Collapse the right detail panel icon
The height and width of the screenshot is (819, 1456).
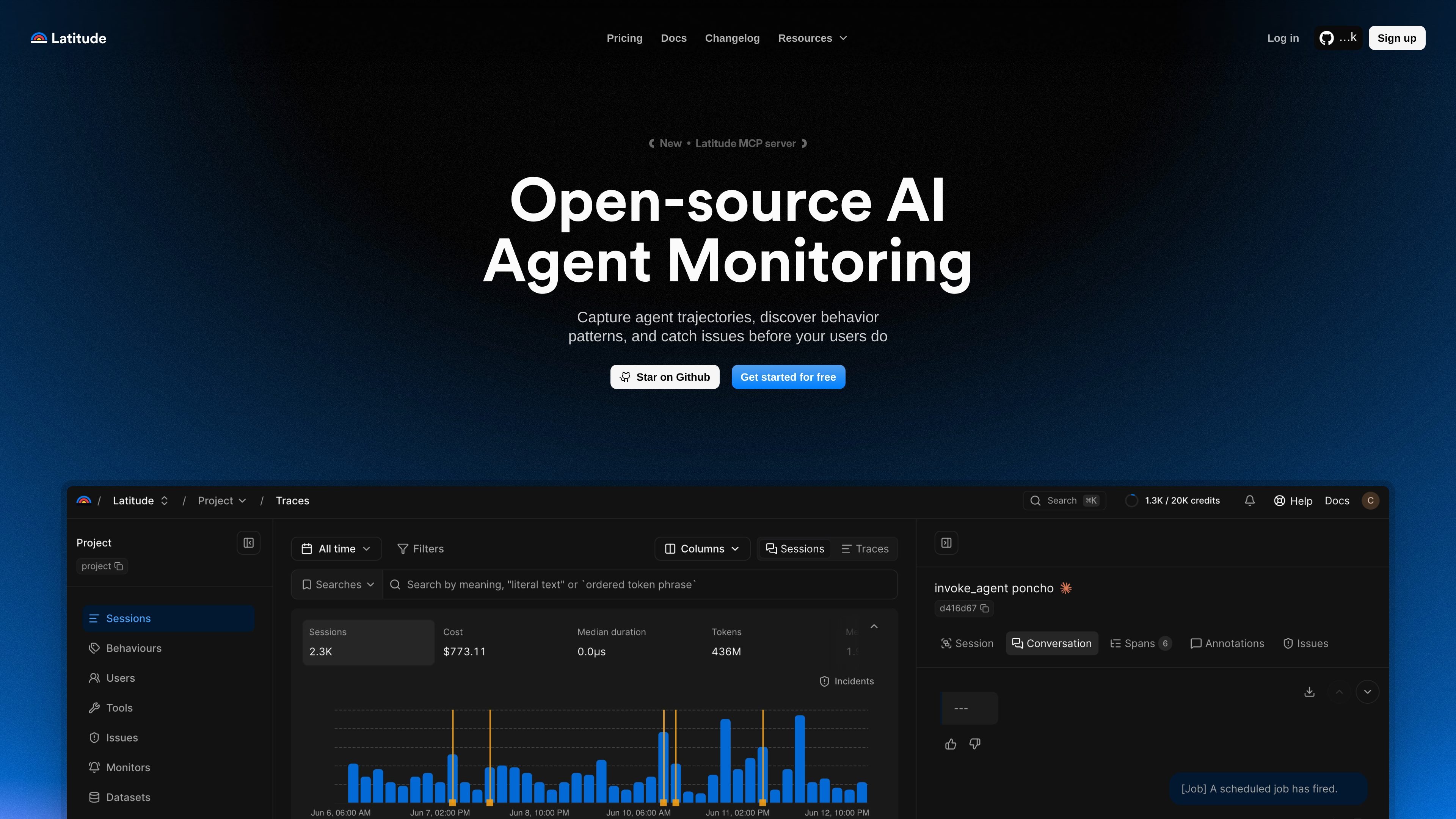pyautogui.click(x=946, y=543)
